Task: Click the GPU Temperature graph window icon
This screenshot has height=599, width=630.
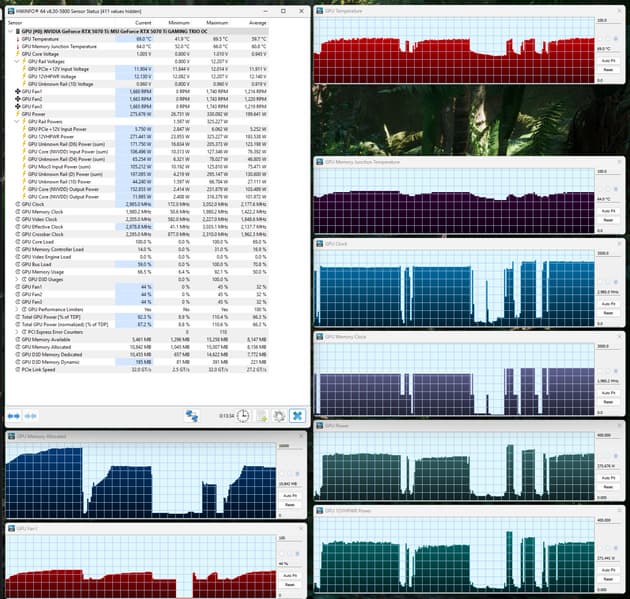Action: 320,11
